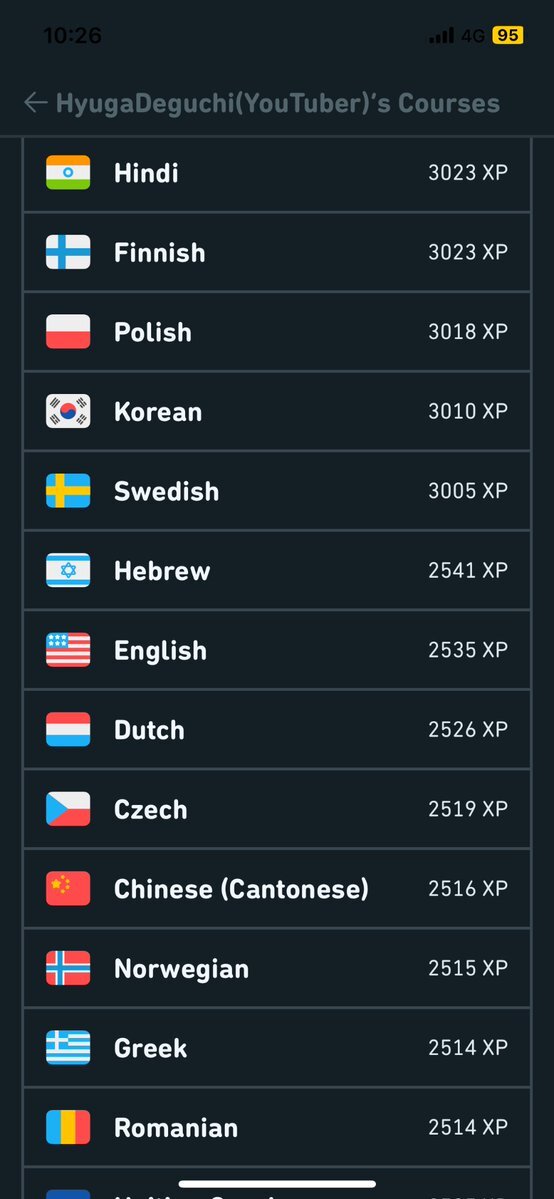
Task: Click the Chinese (Cantonese) flag icon
Action: point(68,888)
